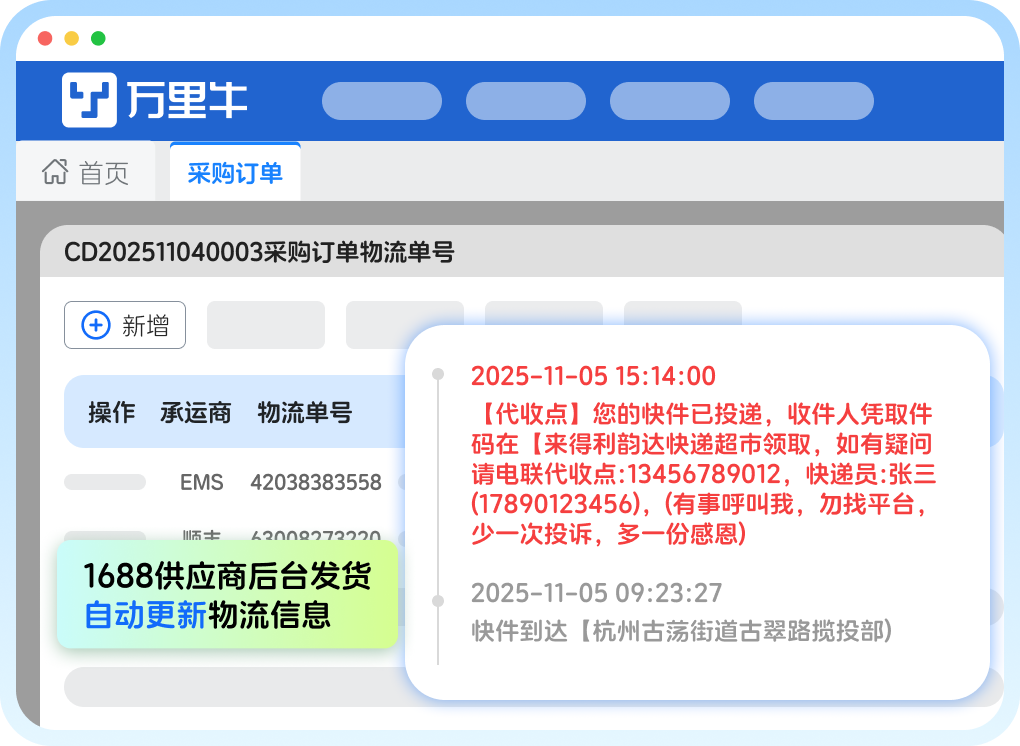Click the 承运商 column header
The height and width of the screenshot is (746, 1020).
coord(195,412)
